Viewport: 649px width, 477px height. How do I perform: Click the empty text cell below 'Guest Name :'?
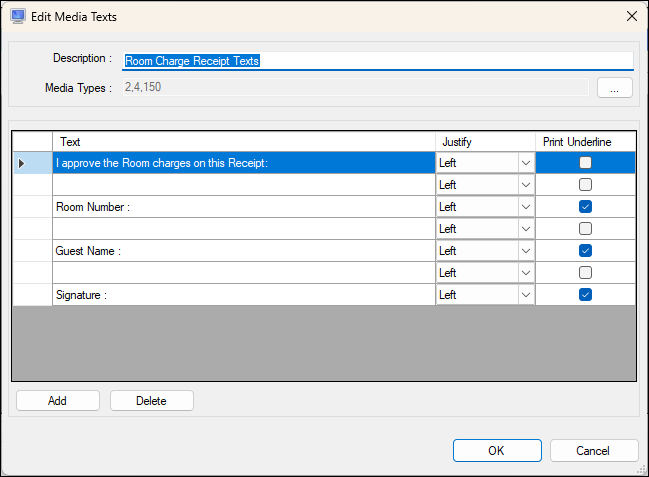[244, 273]
